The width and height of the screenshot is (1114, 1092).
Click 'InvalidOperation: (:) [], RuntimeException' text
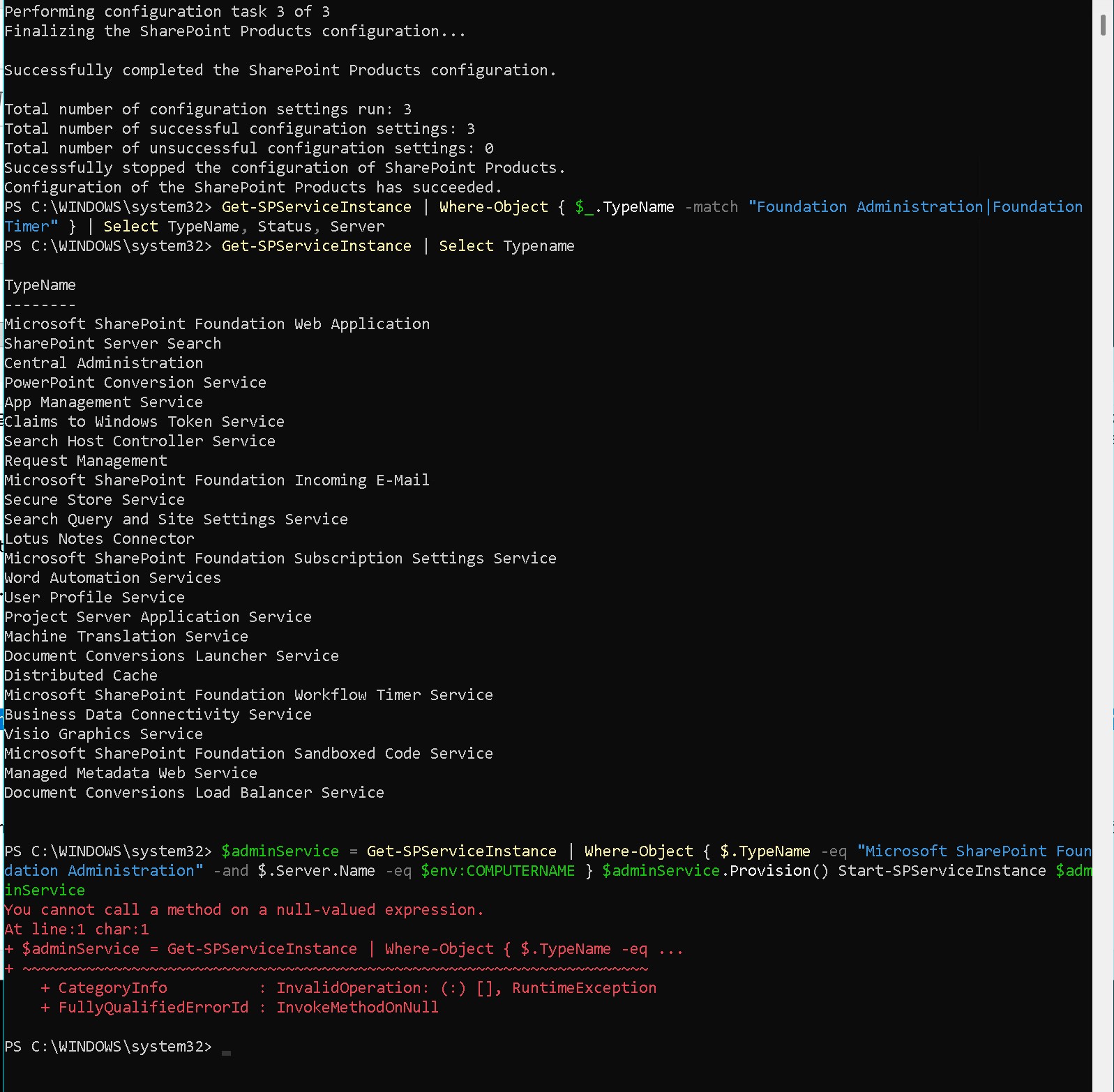(x=467, y=988)
